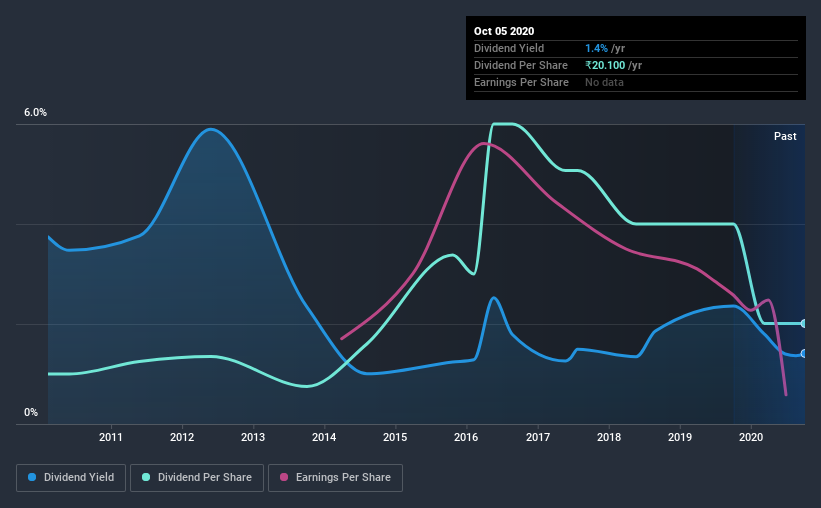Click the 2019 x-axis label
Screen dimensions: 821x508
680,437
